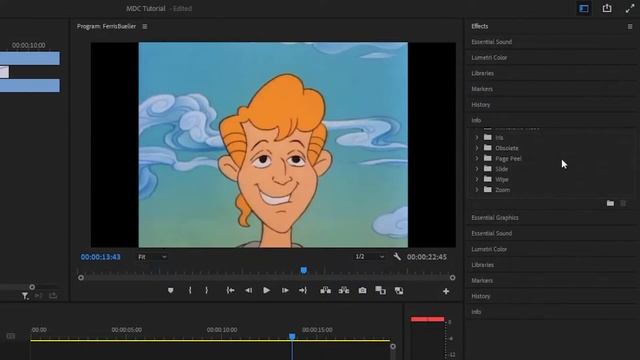Click the timeline scroll handle circle

click(393, 347)
